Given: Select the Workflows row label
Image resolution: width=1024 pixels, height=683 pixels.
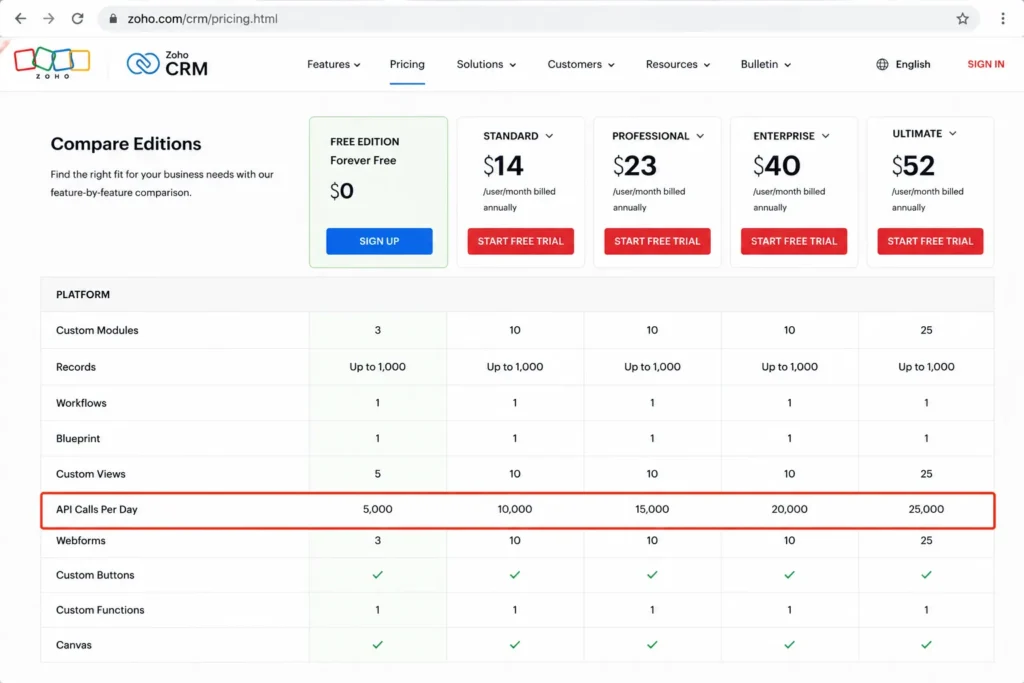Looking at the screenshot, I should (81, 403).
